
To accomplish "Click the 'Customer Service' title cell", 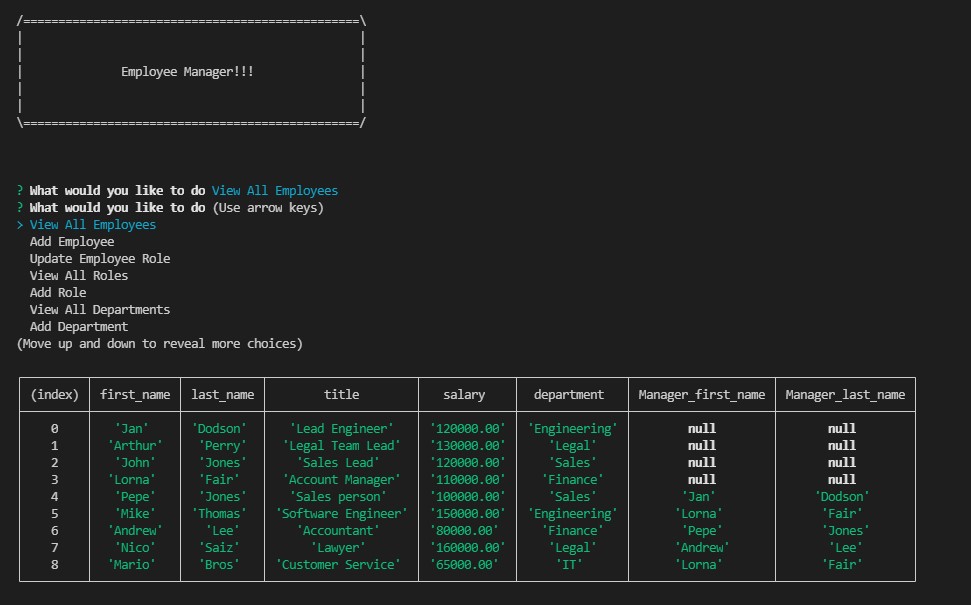I will (x=337, y=565).
